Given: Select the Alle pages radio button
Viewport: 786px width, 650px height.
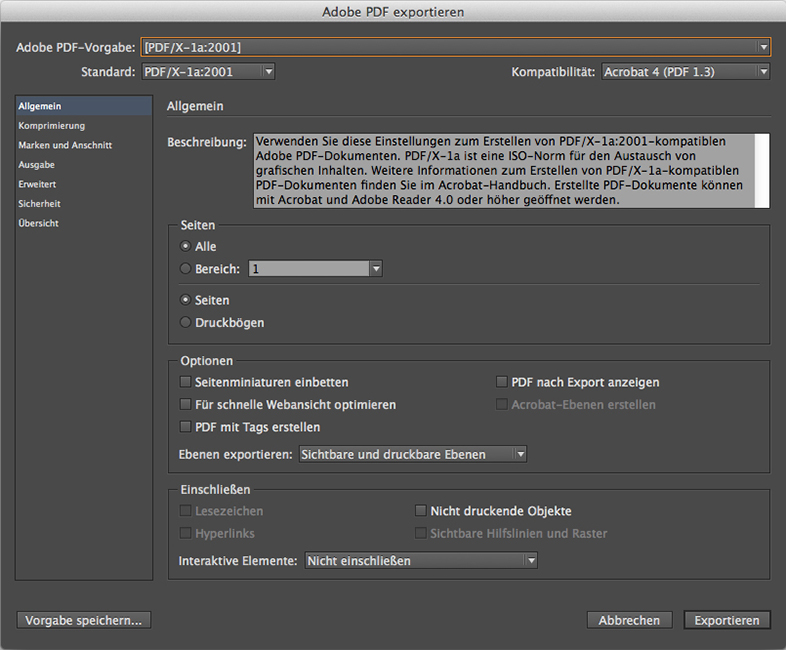Looking at the screenshot, I should coord(185,247).
